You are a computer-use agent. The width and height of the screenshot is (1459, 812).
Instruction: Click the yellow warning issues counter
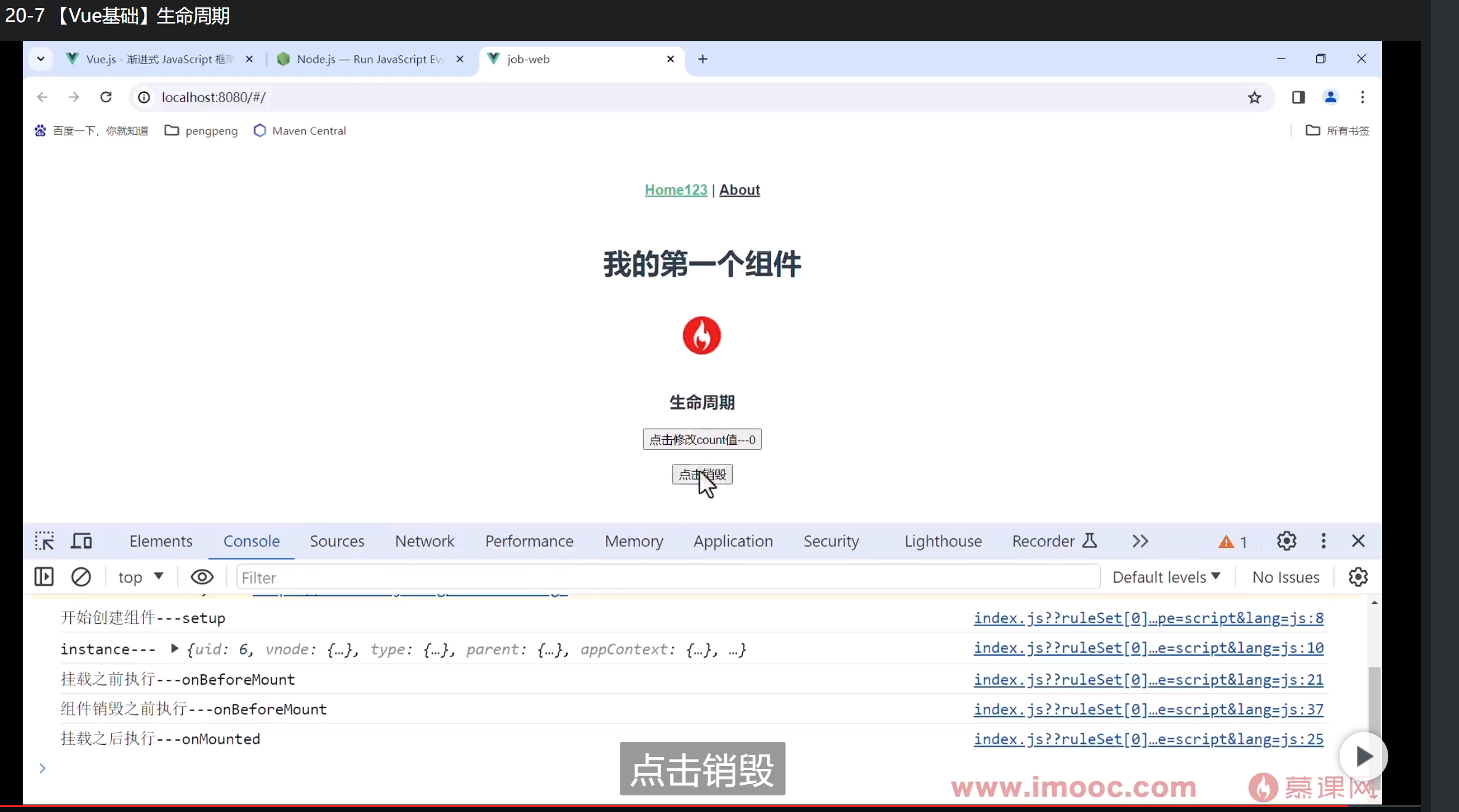[x=1231, y=541]
